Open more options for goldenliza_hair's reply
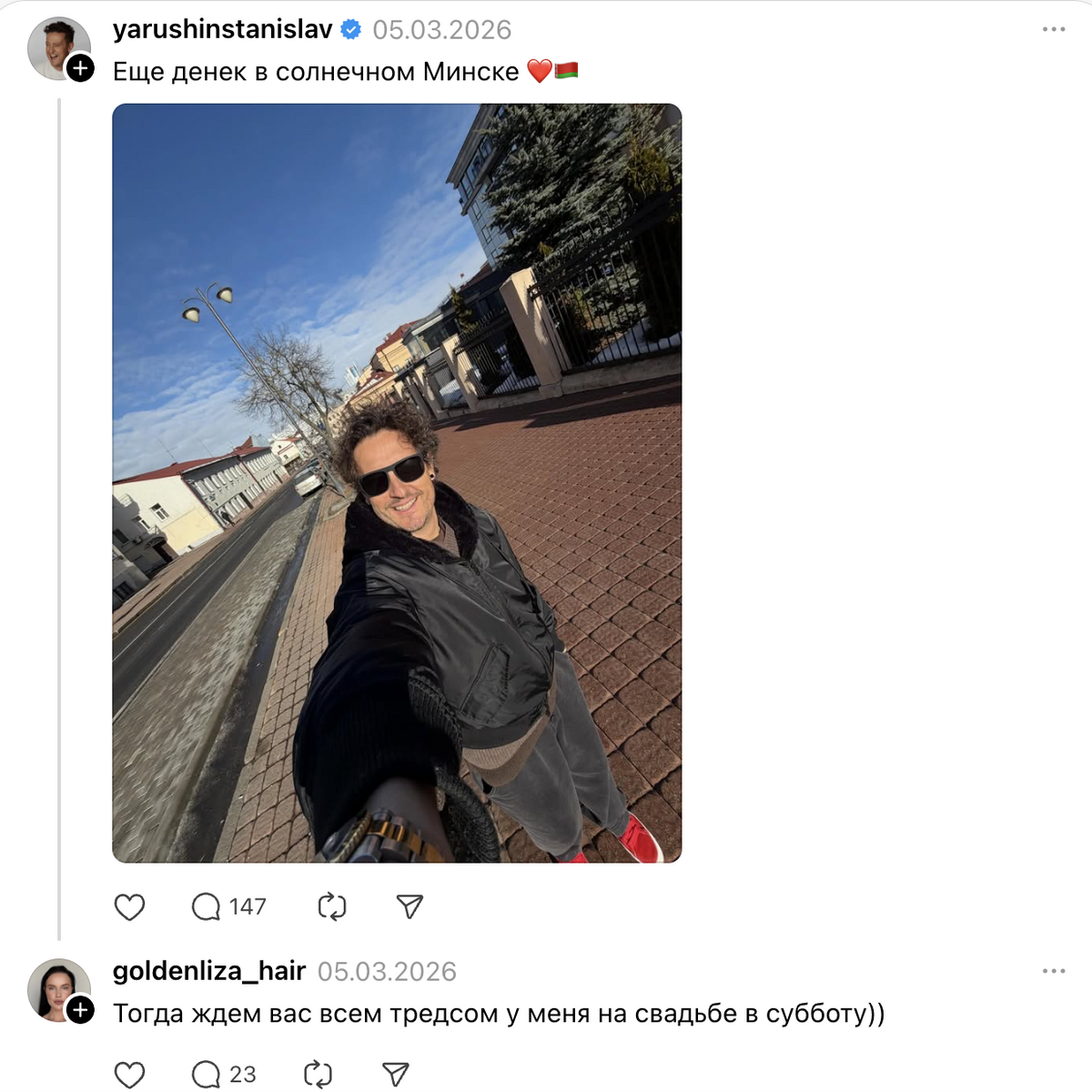This screenshot has height=1092, width=1092. (x=1054, y=971)
